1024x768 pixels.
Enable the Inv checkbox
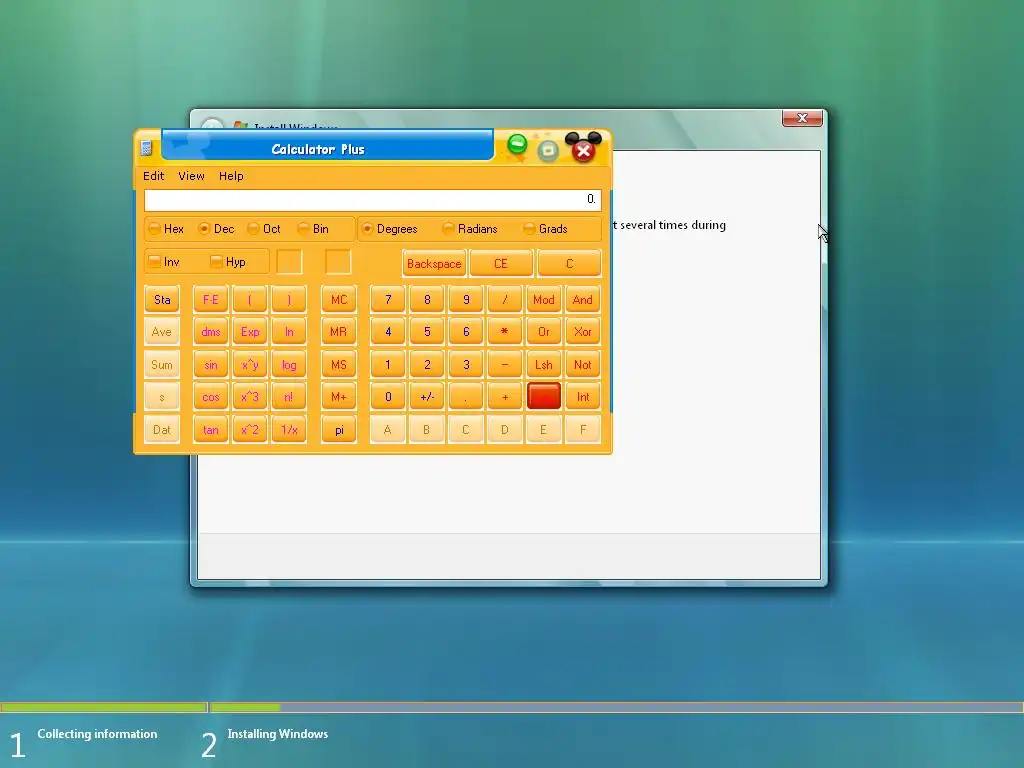(164, 262)
